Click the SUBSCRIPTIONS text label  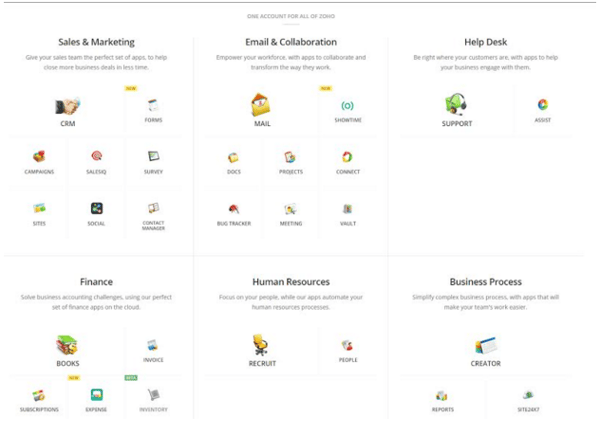coord(39,410)
